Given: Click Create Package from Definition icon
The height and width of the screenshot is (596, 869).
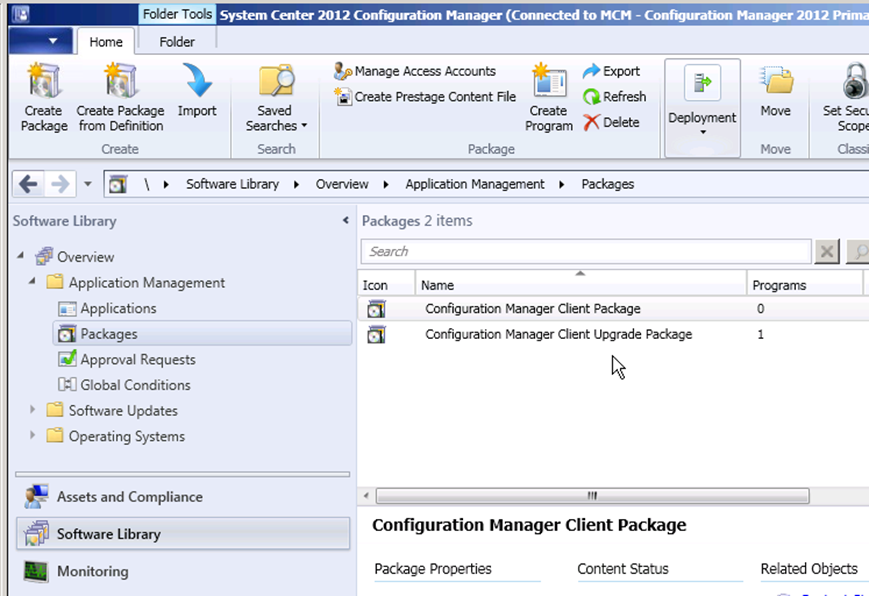Looking at the screenshot, I should point(120,81).
